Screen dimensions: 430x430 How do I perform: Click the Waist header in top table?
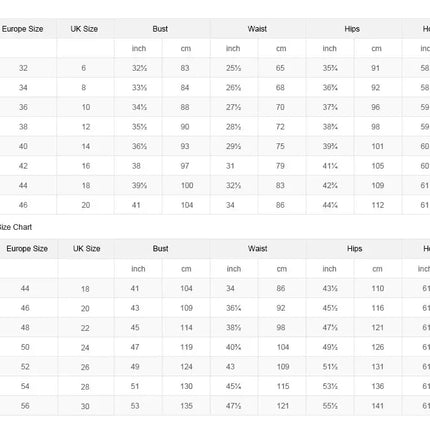coord(257,29)
